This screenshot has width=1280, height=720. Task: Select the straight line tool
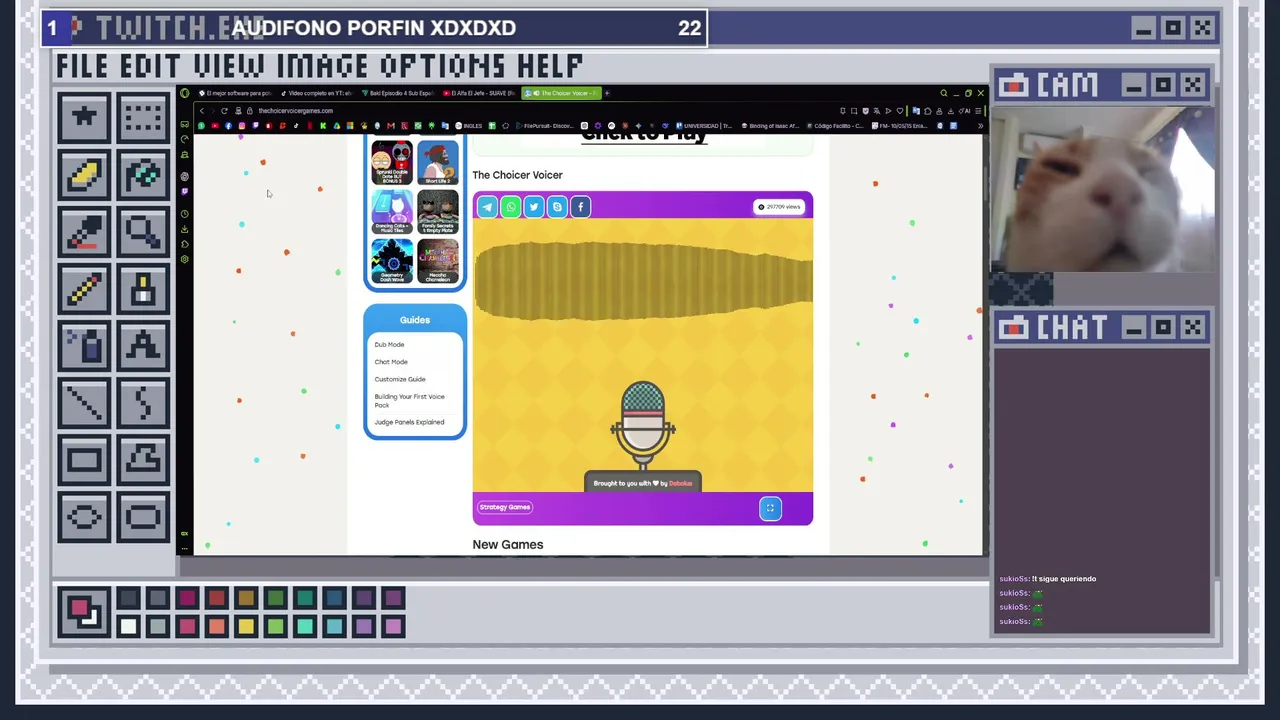click(84, 404)
